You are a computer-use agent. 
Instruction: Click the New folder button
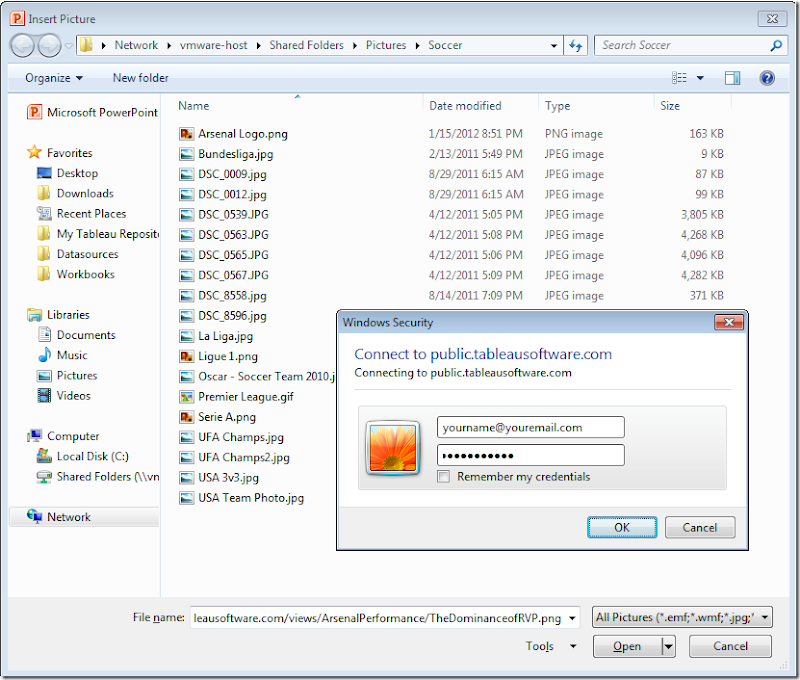141,78
